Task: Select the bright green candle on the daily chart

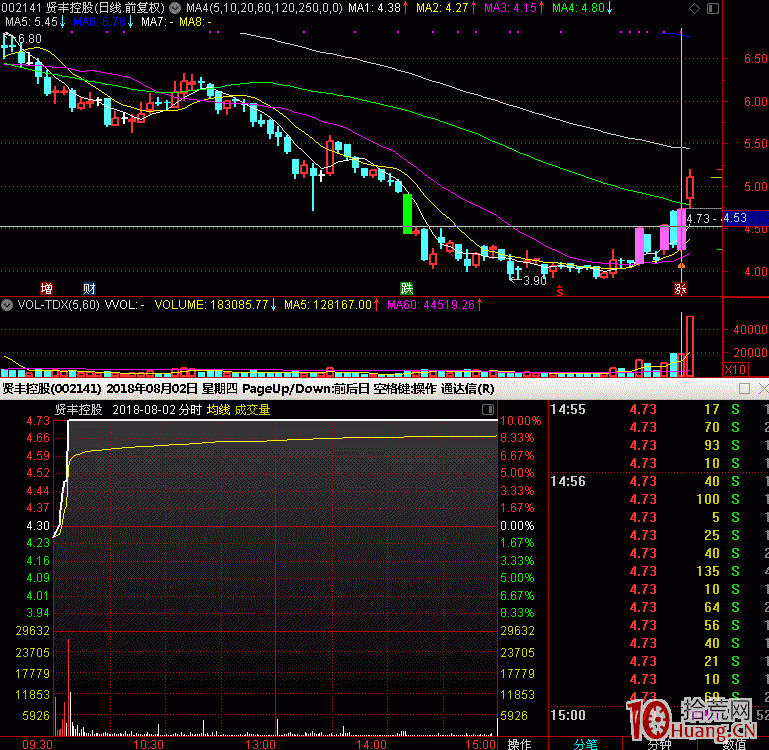Action: pos(407,213)
